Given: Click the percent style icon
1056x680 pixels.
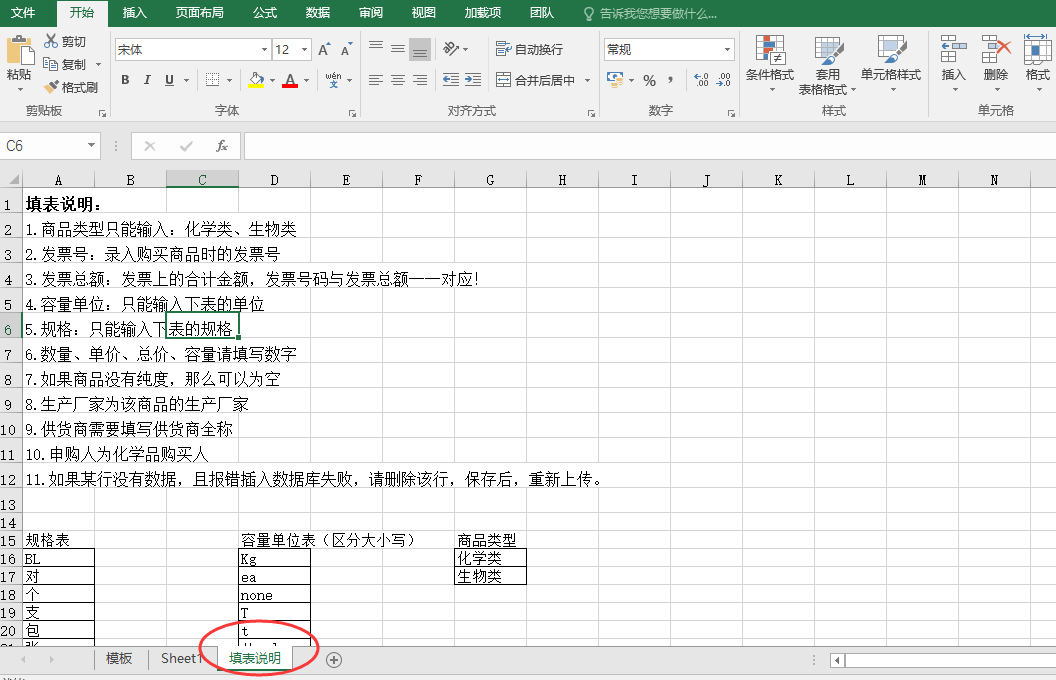Looking at the screenshot, I should (649, 80).
